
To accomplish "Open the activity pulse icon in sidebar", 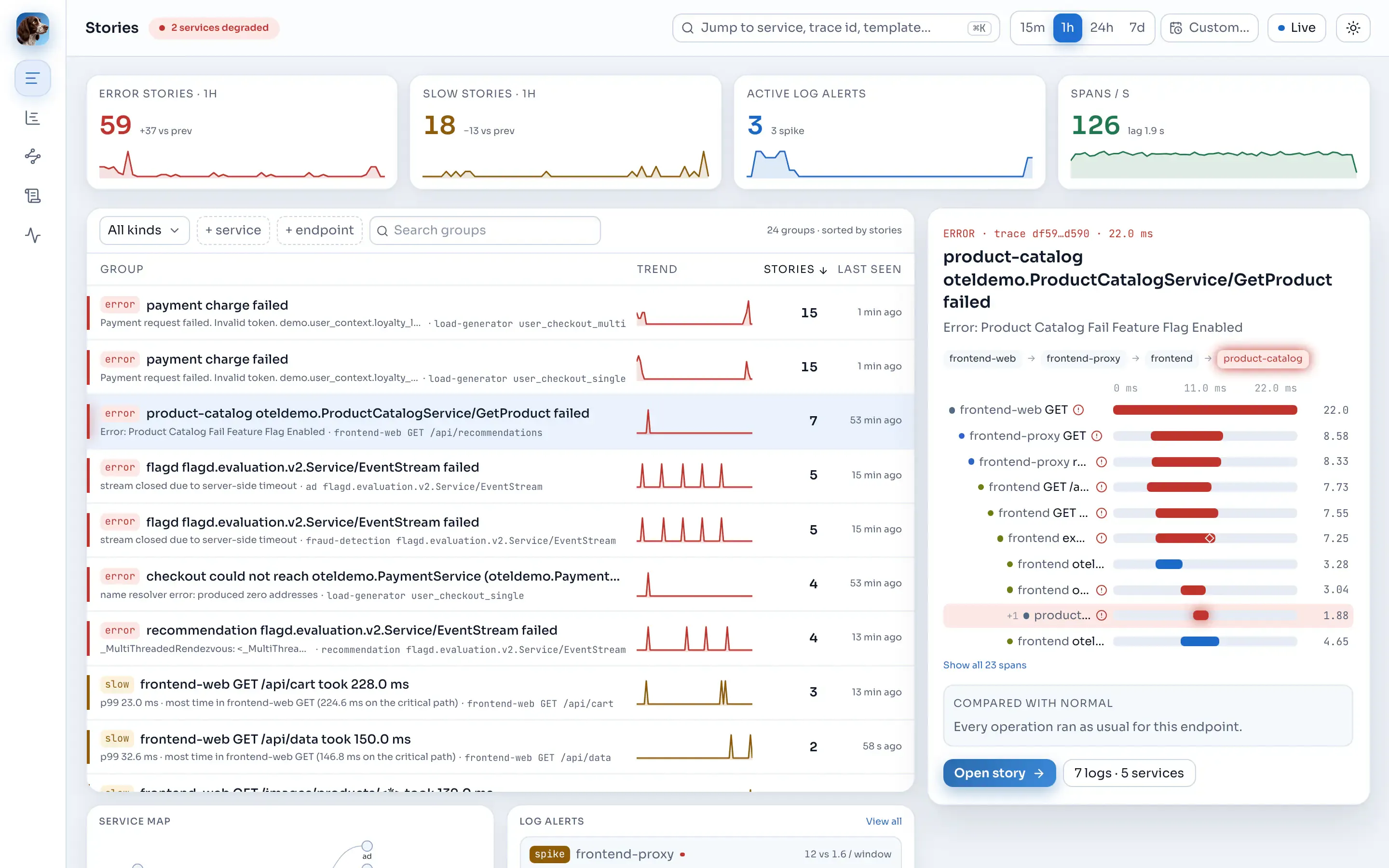I will coord(33,235).
